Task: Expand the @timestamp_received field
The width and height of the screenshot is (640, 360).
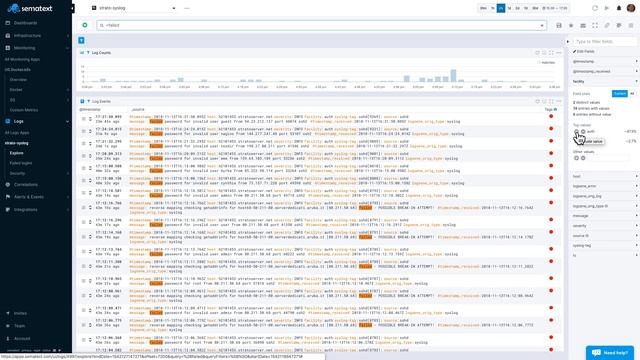Action: [x=604, y=71]
